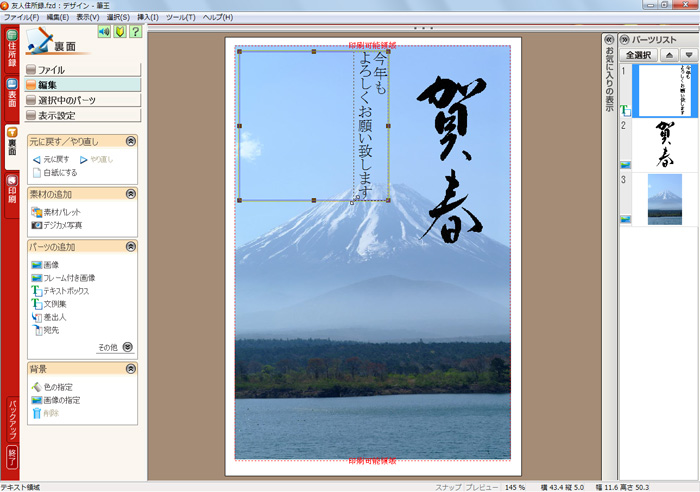Insert a テキストボックス text box part
700x492 pixels.
[65, 291]
